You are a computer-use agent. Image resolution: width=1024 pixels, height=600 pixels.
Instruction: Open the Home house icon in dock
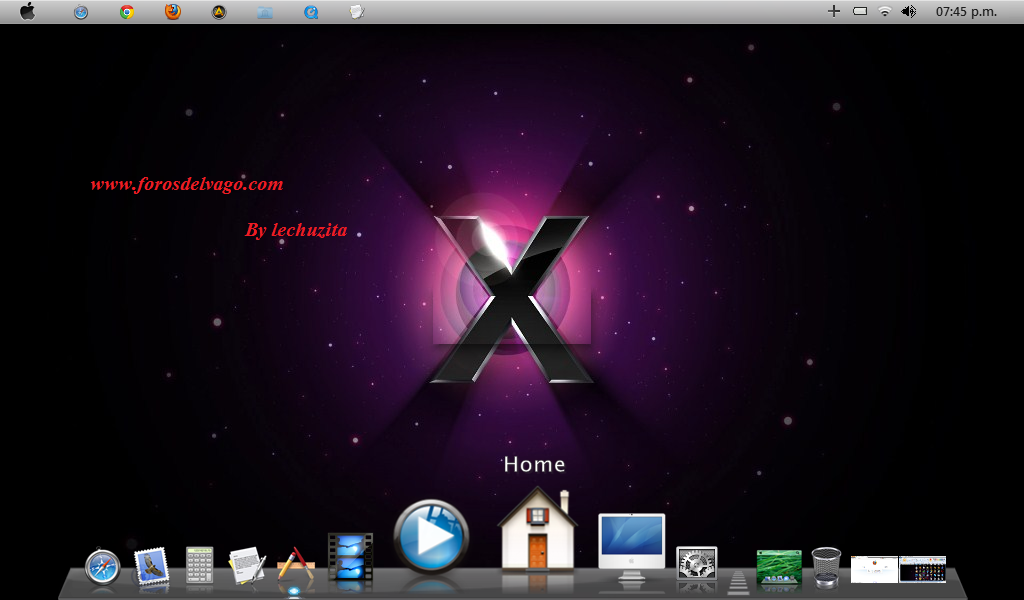(x=537, y=528)
